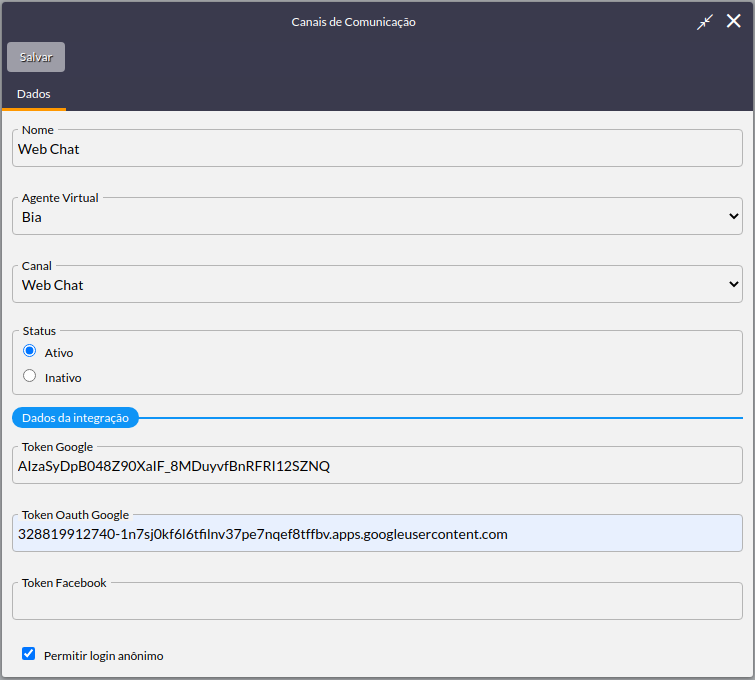Edit the Token Google input field
This screenshot has width=755, height=680.
tap(377, 465)
